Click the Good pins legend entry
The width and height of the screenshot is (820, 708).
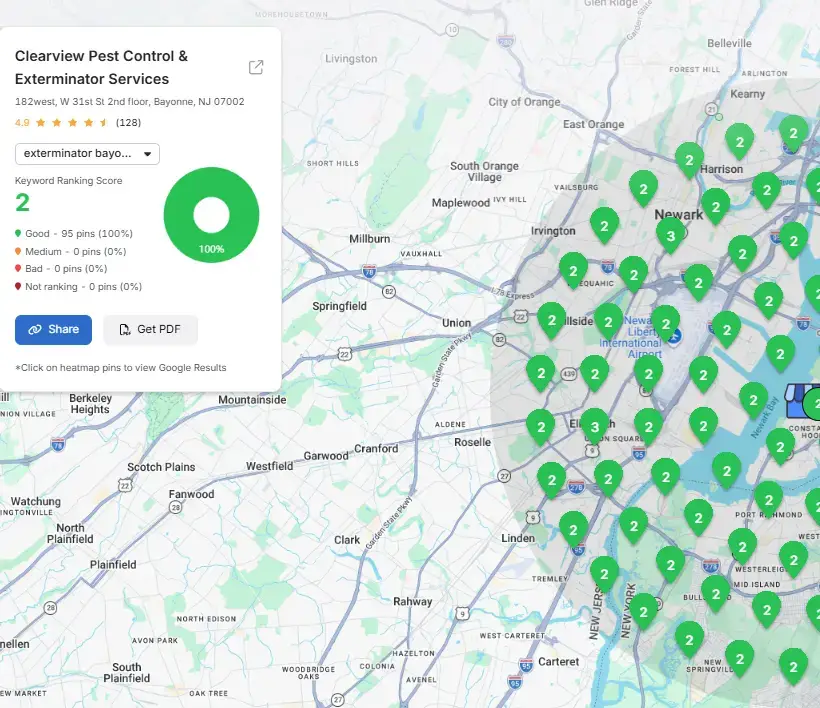(x=74, y=233)
